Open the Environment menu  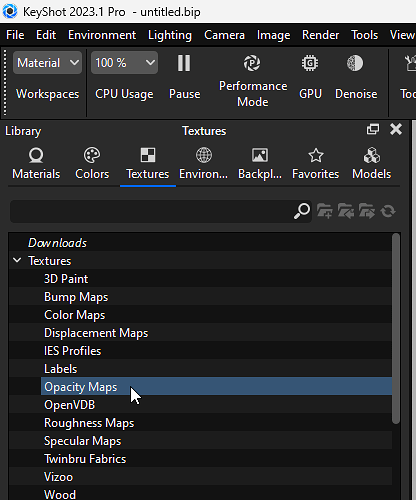102,35
